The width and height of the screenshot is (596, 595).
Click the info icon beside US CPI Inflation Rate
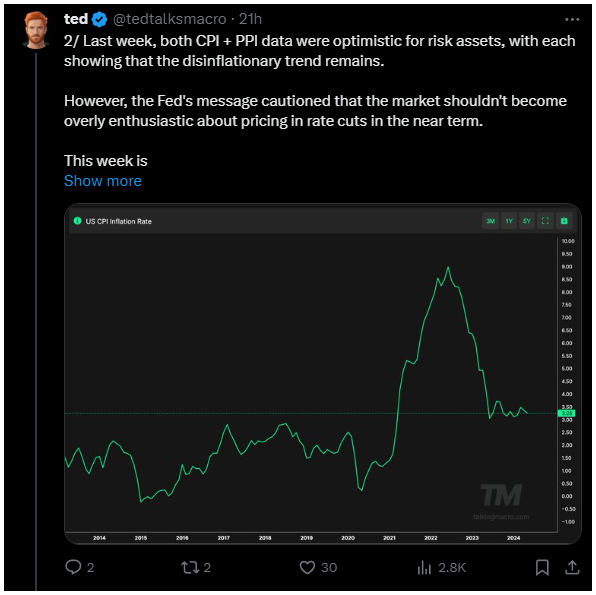[78, 221]
